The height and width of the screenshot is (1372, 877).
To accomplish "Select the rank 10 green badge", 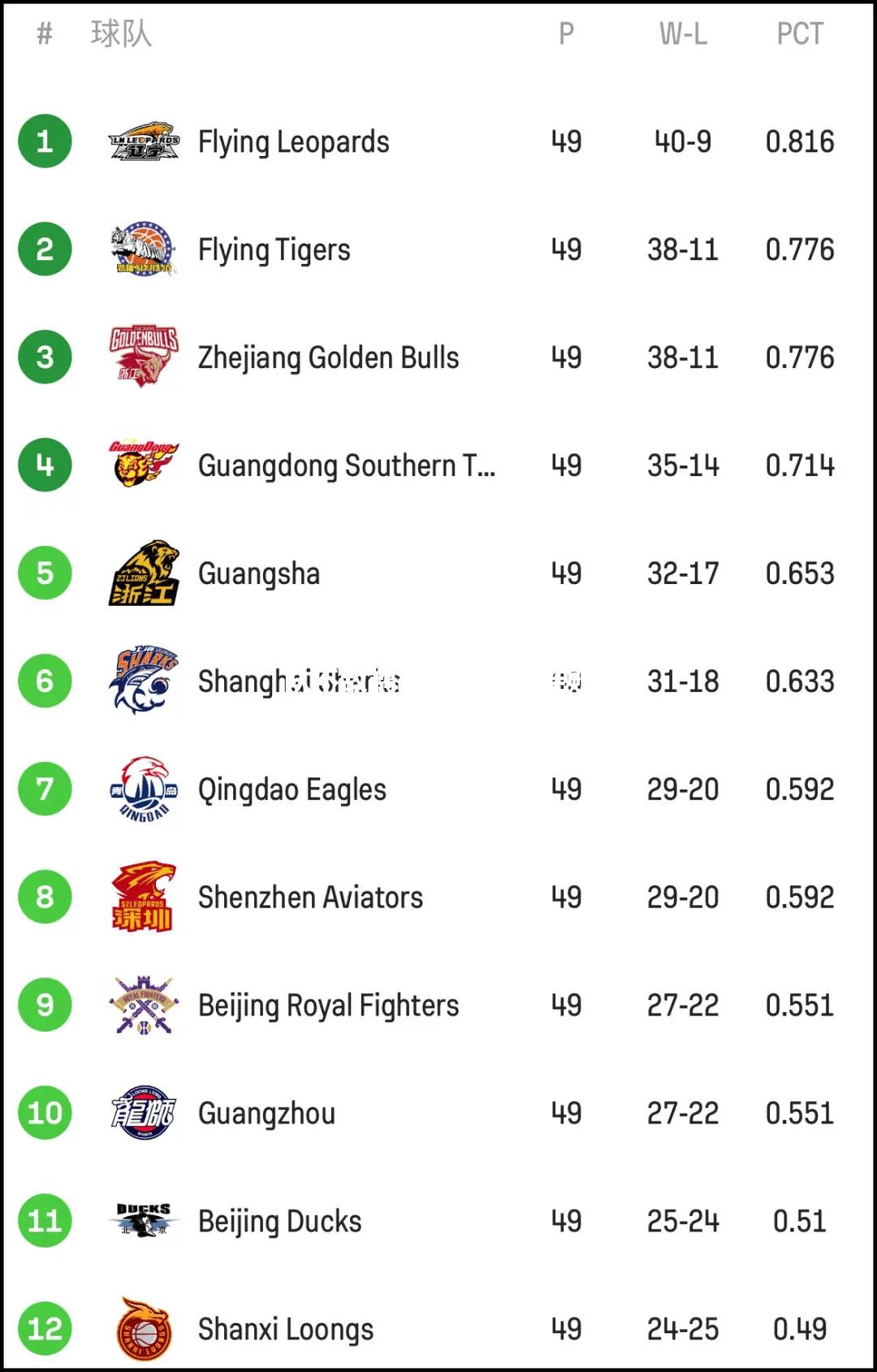I will tap(45, 1112).
